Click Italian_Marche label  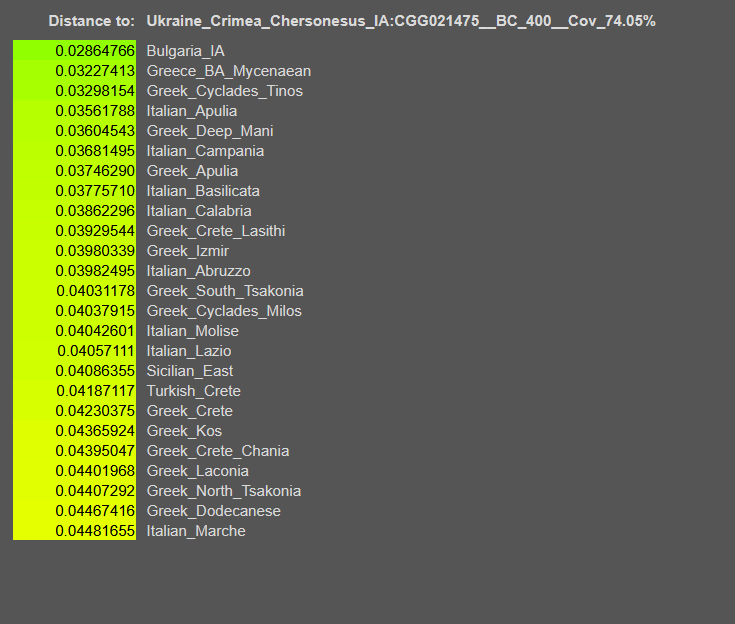pyautogui.click(x=196, y=531)
